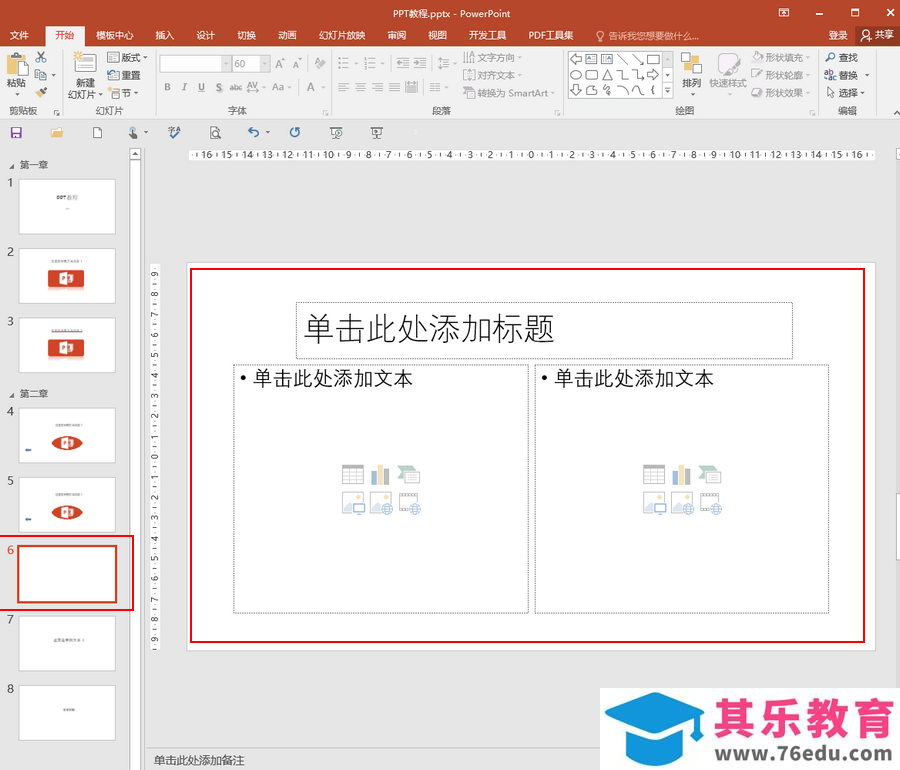Image resolution: width=900 pixels, height=770 pixels.
Task: Toggle center text alignment
Action: point(360,87)
